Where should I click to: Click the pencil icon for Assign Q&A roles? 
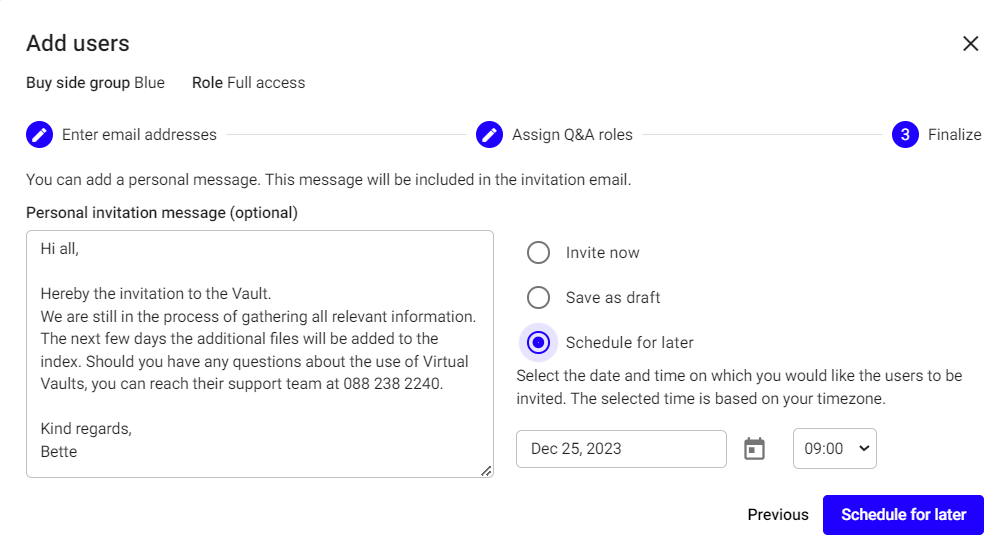click(x=489, y=134)
